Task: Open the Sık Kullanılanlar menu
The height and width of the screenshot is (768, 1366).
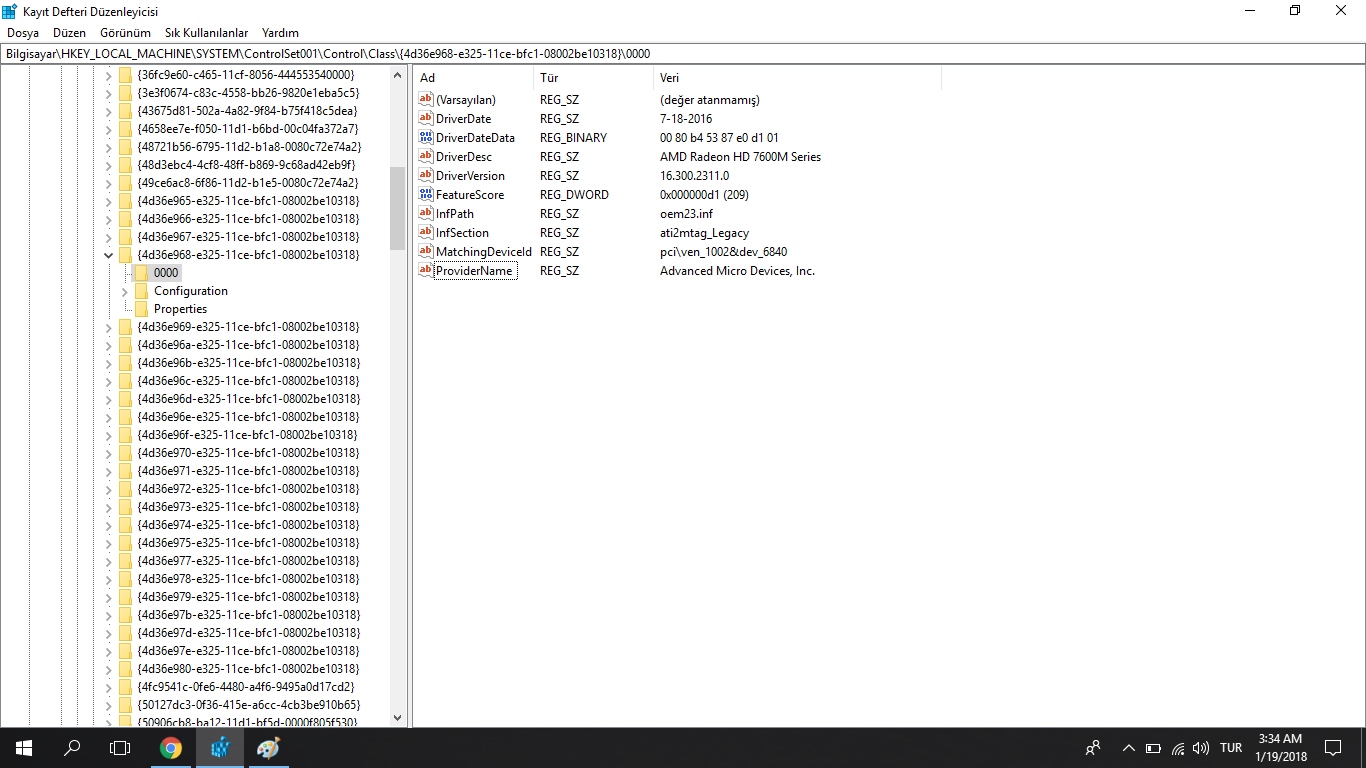Action: point(207,33)
